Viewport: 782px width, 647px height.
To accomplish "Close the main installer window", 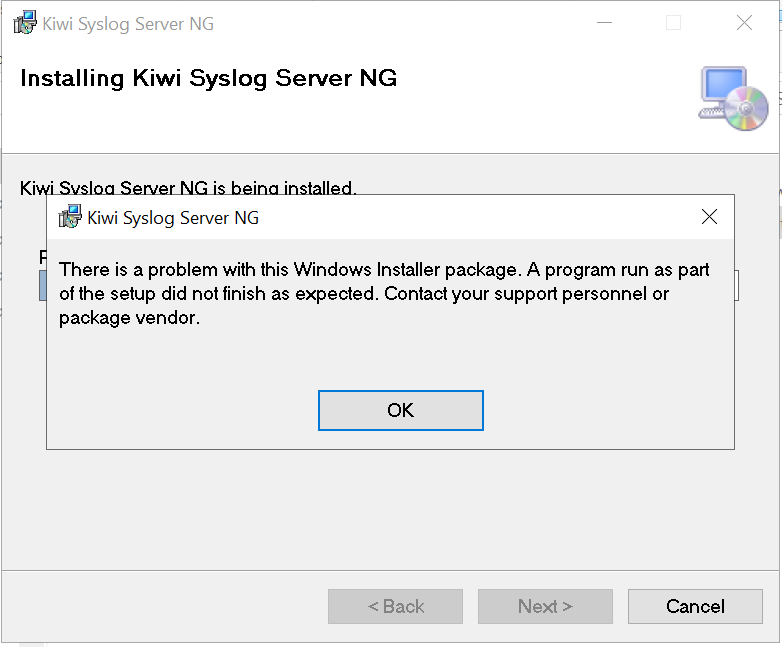I will pos(744,23).
